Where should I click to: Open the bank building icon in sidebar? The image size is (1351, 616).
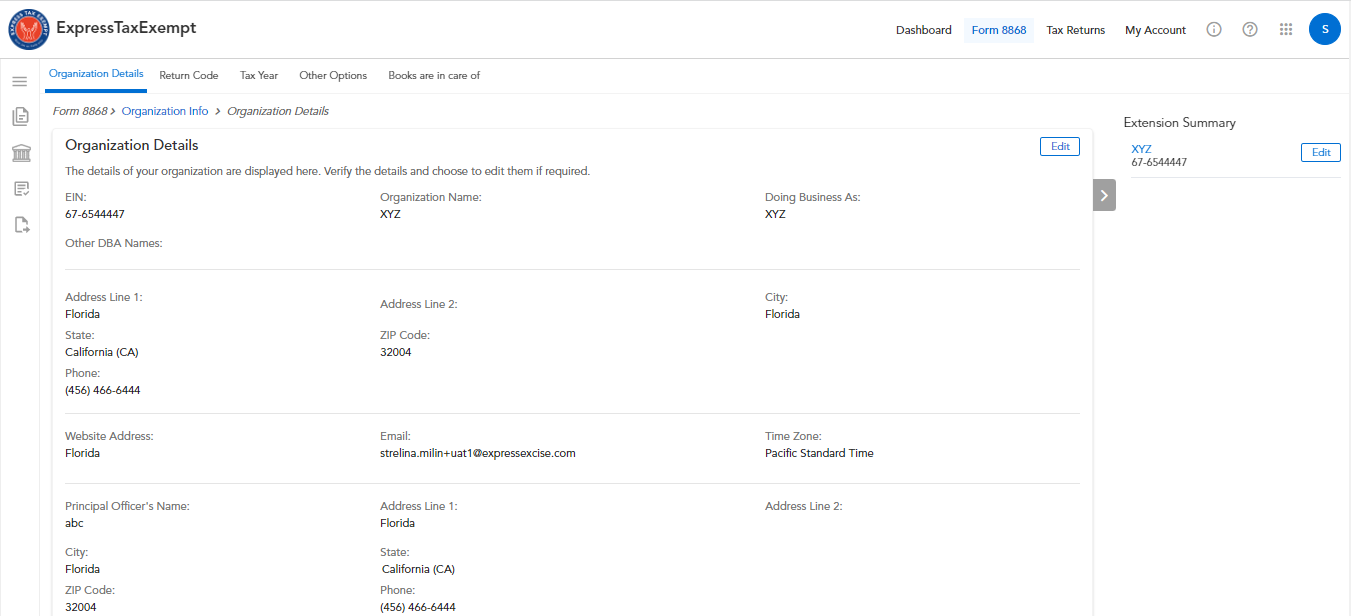tap(20, 153)
